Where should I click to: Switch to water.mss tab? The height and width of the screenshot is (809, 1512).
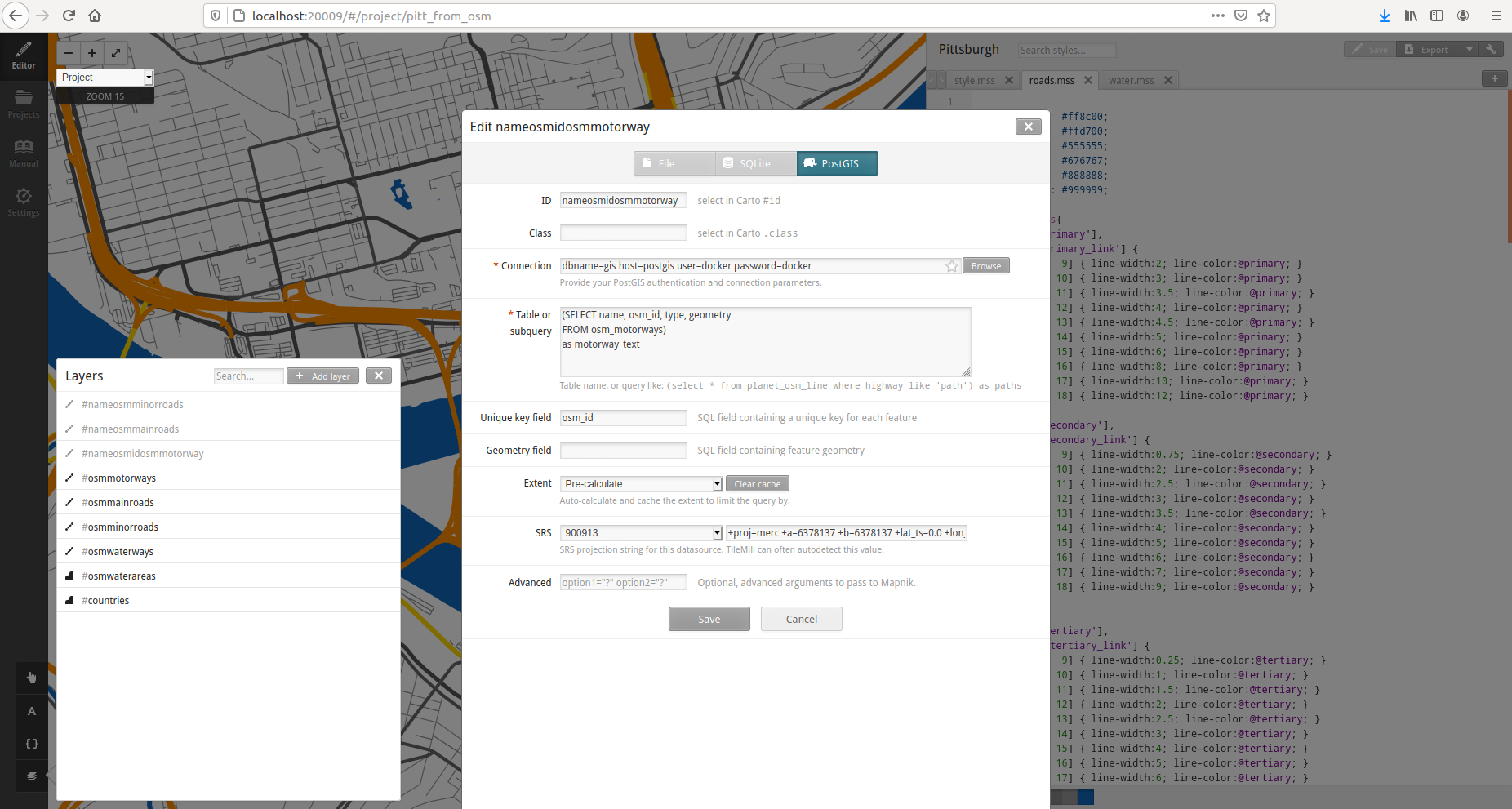click(1131, 80)
